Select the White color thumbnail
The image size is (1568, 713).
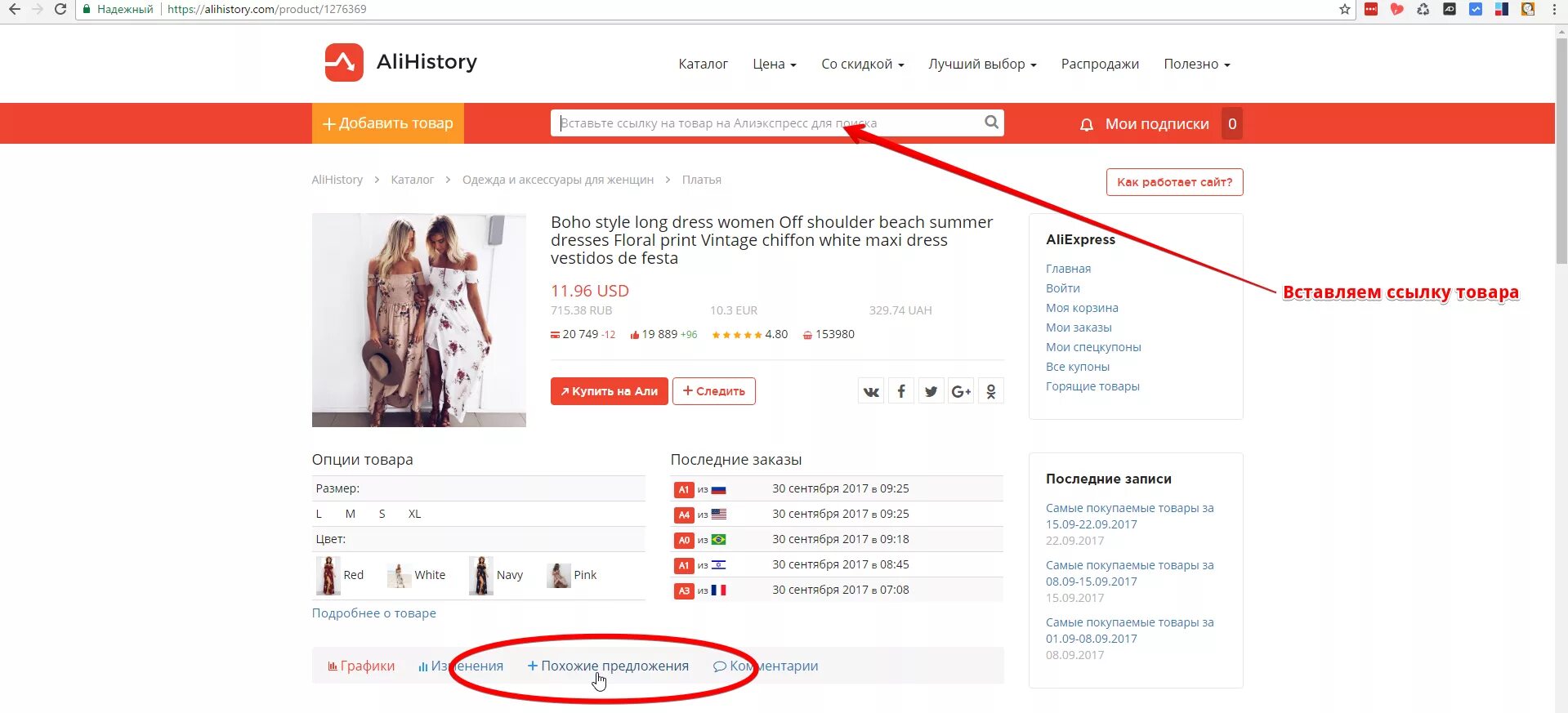point(399,576)
